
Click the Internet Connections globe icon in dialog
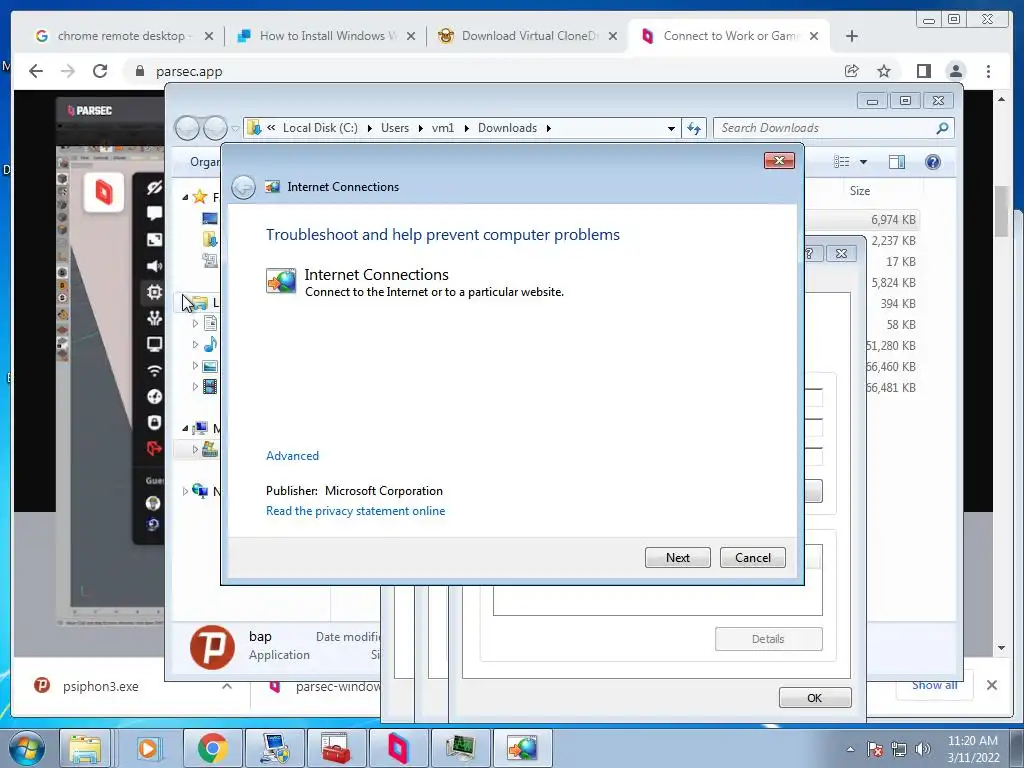[x=281, y=281]
